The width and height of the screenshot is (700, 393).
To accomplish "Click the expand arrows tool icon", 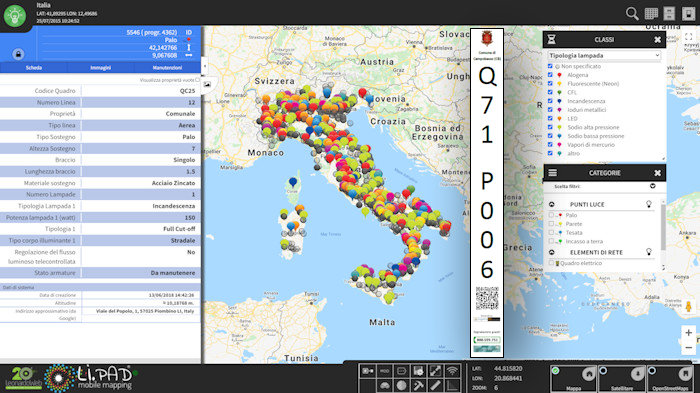I will [x=435, y=371].
